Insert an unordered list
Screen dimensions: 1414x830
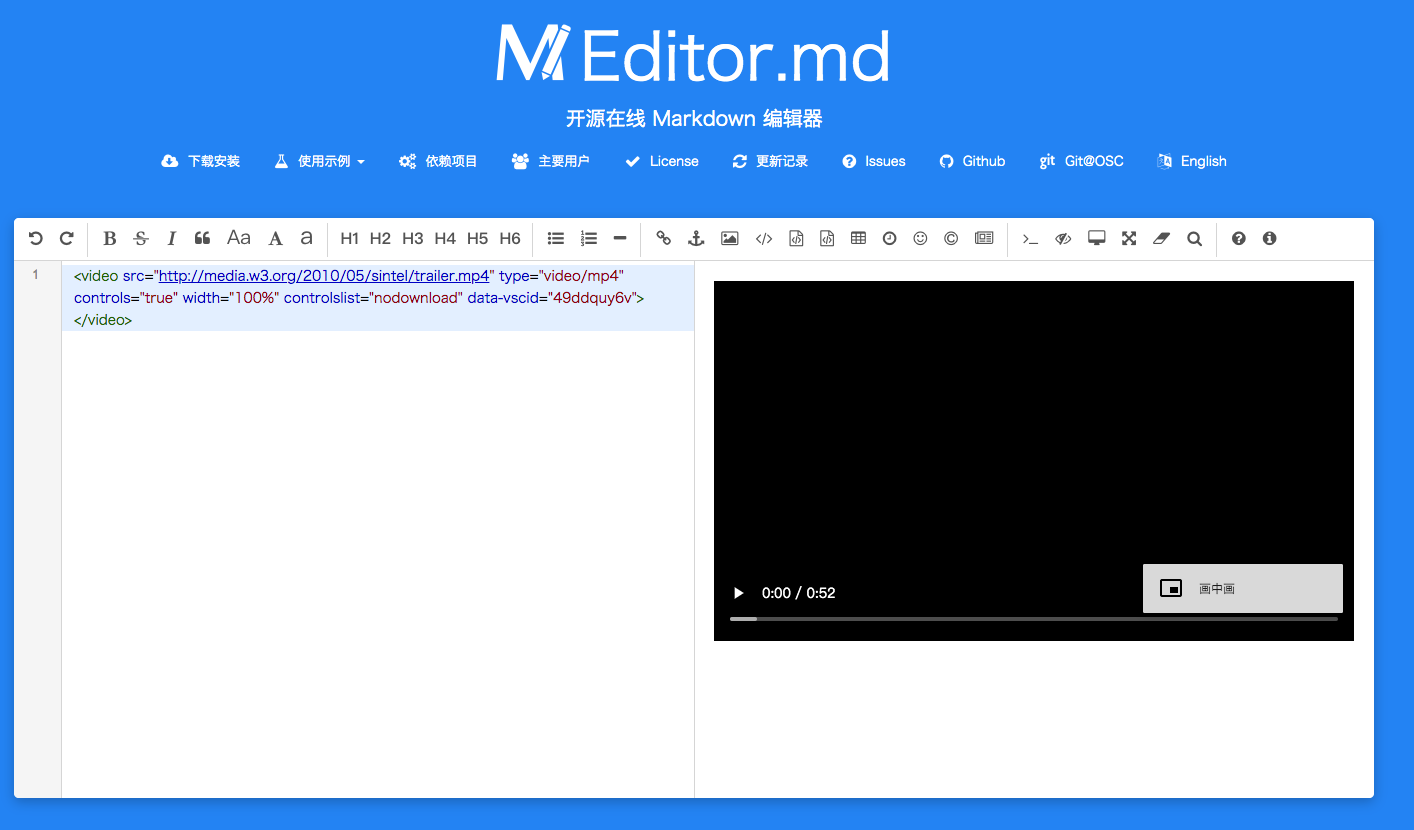[555, 238]
